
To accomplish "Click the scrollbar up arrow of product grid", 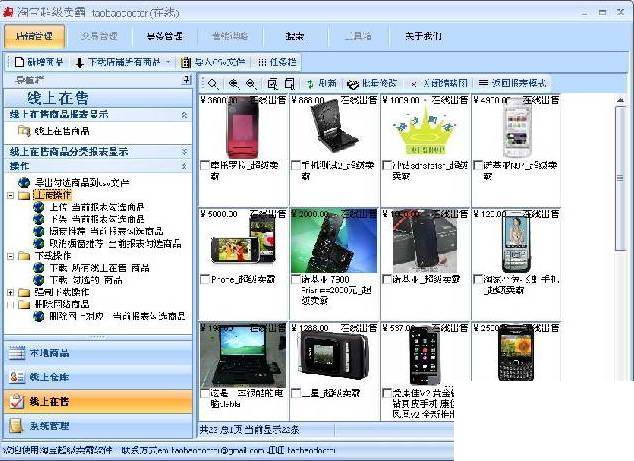I will (620, 99).
